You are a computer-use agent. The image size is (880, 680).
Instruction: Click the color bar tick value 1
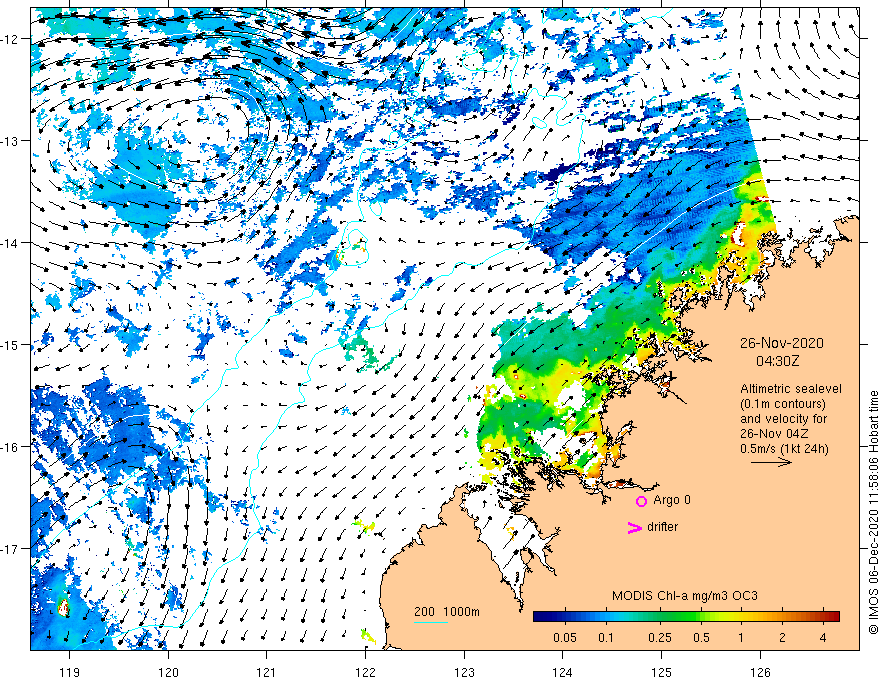pos(741,638)
